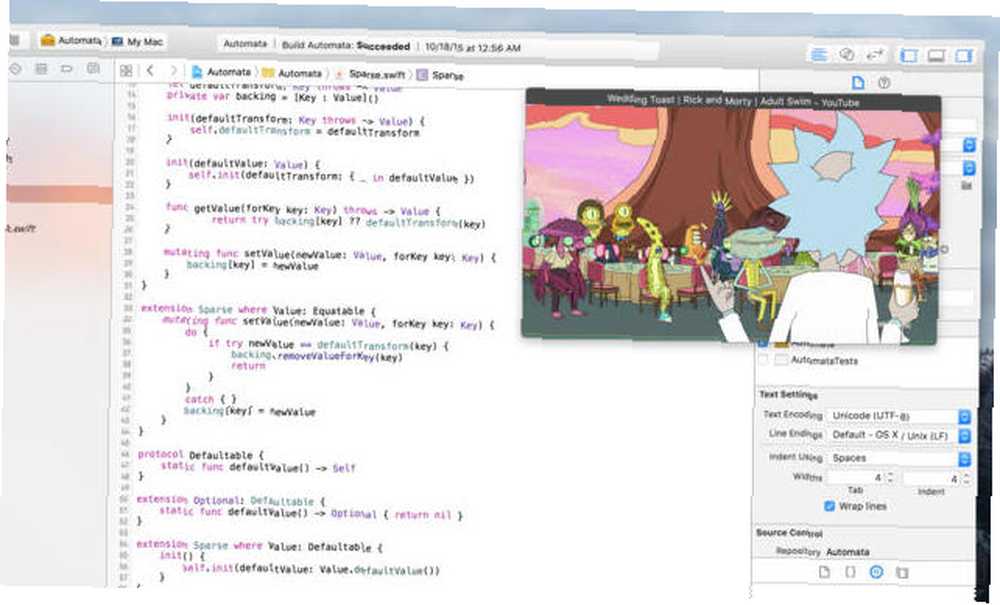
Task: Click the folder chooser icon in inspector
Action: (967, 186)
